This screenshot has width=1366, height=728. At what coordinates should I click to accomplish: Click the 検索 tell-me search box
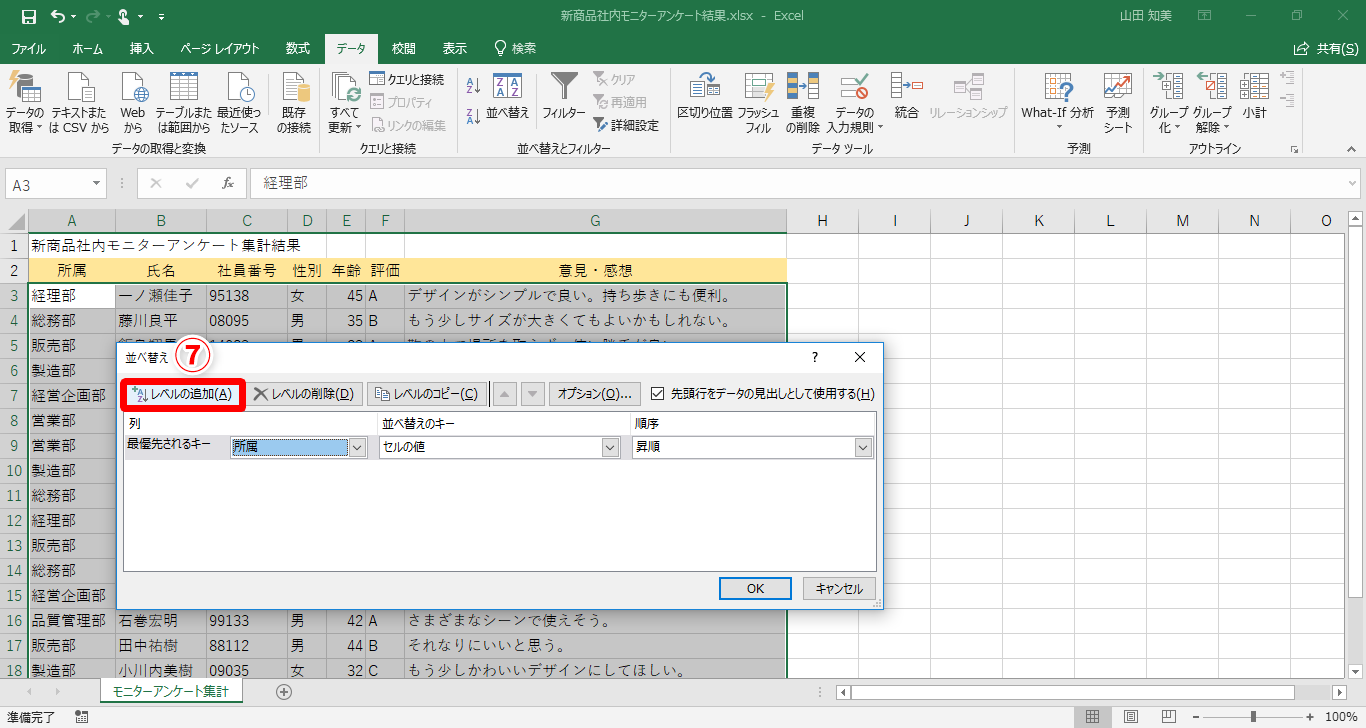coord(515,48)
